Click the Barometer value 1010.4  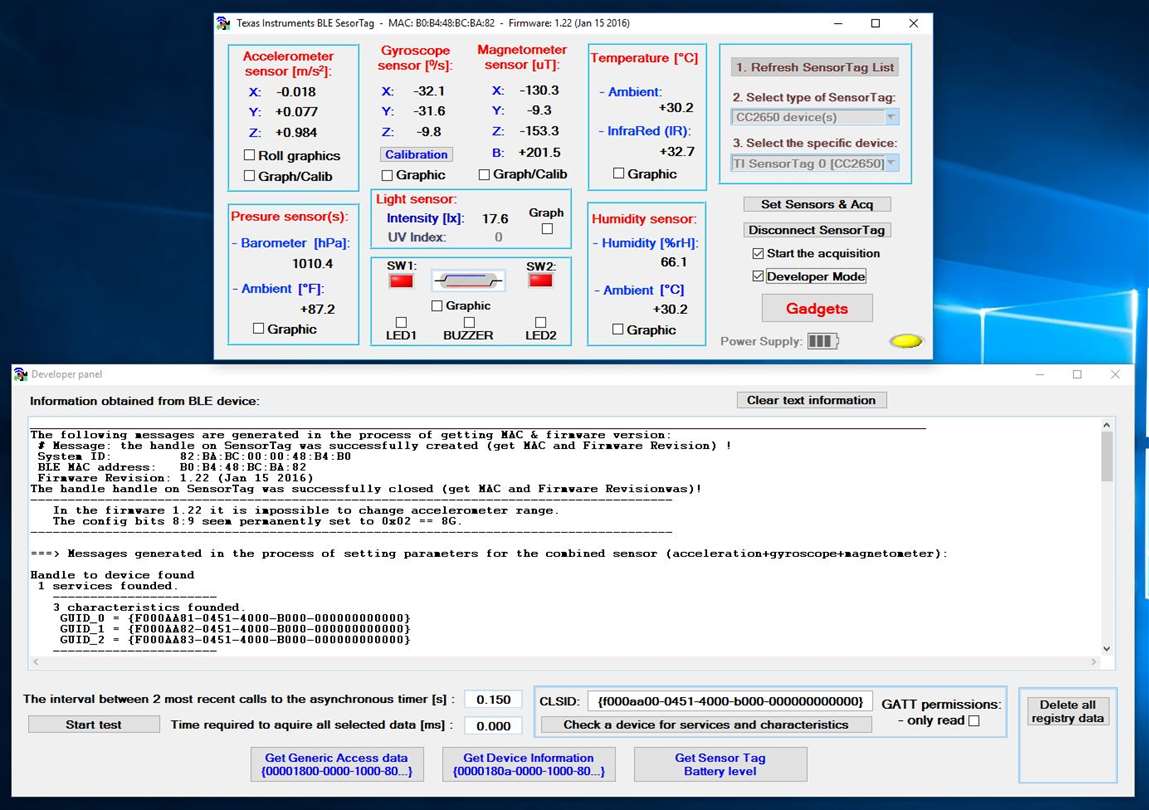coord(312,264)
